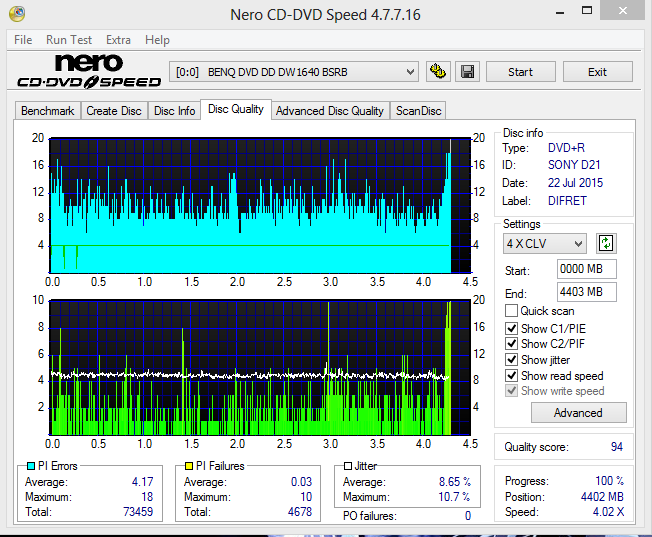
Task: Click the PI Failures yellow legend swatch
Action: [189, 466]
